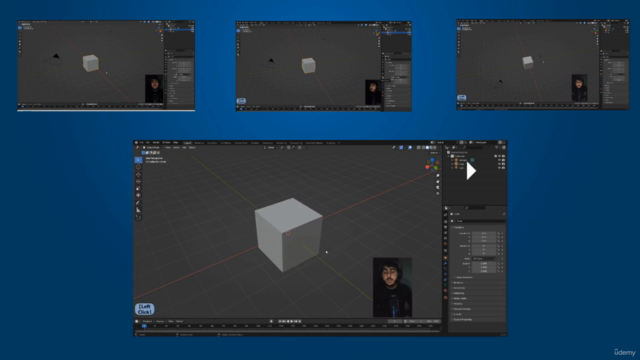Toggle snapping magnet
This screenshot has width=640, height=360.
[289, 147]
